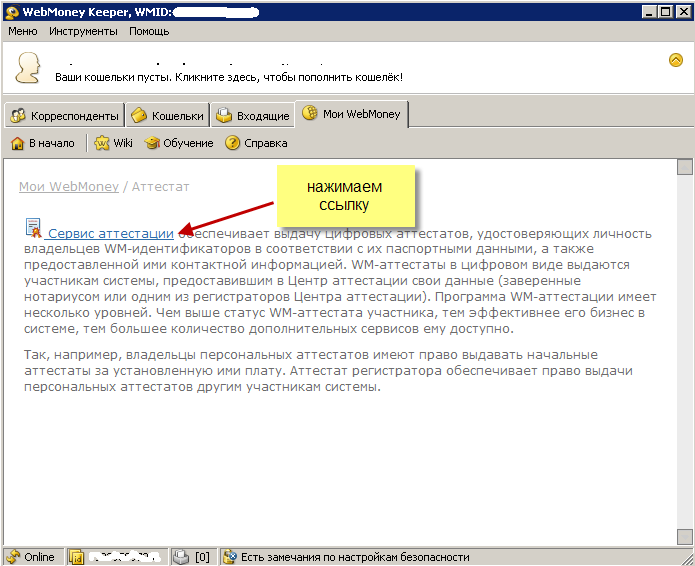Click the Корреспонденты tab people icon
Image resolution: width=695 pixels, height=566 pixels.
click(18, 115)
